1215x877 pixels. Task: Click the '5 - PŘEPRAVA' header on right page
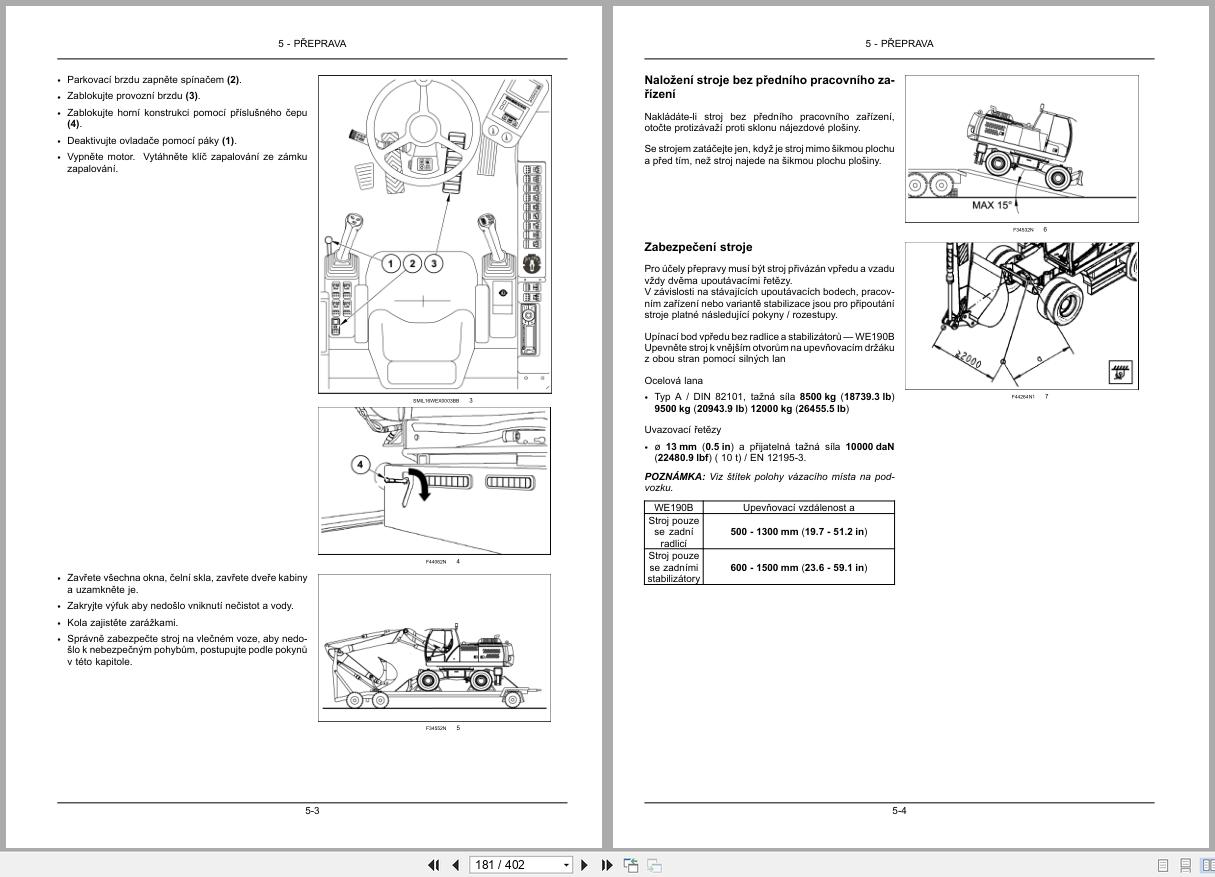[899, 44]
